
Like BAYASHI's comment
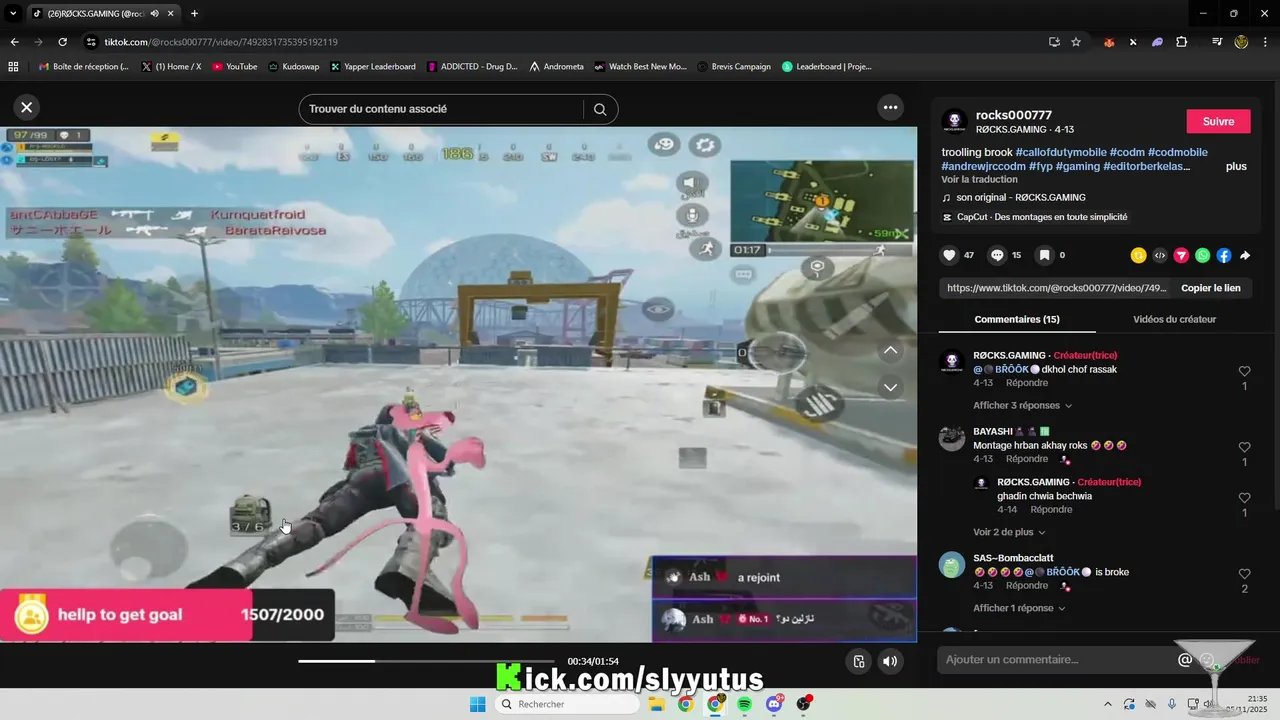tap(1244, 447)
